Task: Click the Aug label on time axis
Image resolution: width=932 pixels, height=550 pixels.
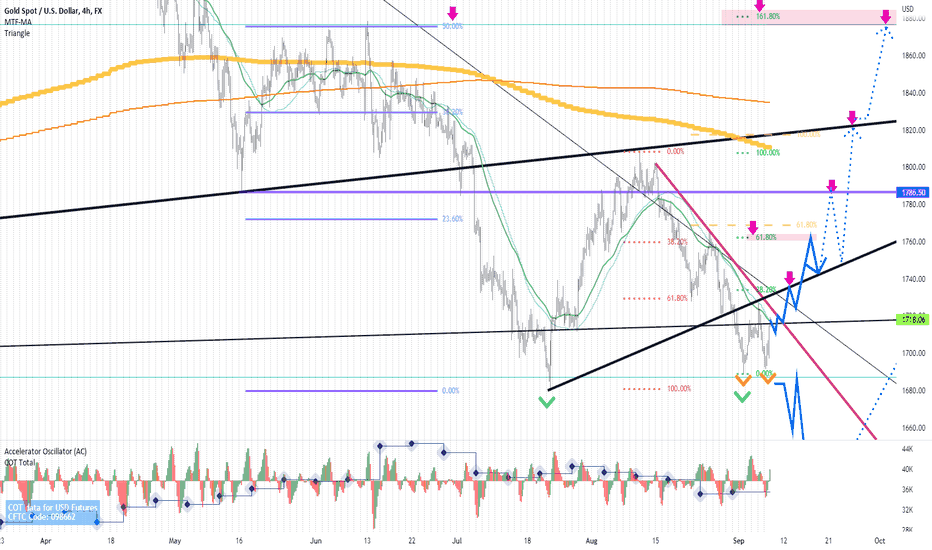Action: point(591,541)
